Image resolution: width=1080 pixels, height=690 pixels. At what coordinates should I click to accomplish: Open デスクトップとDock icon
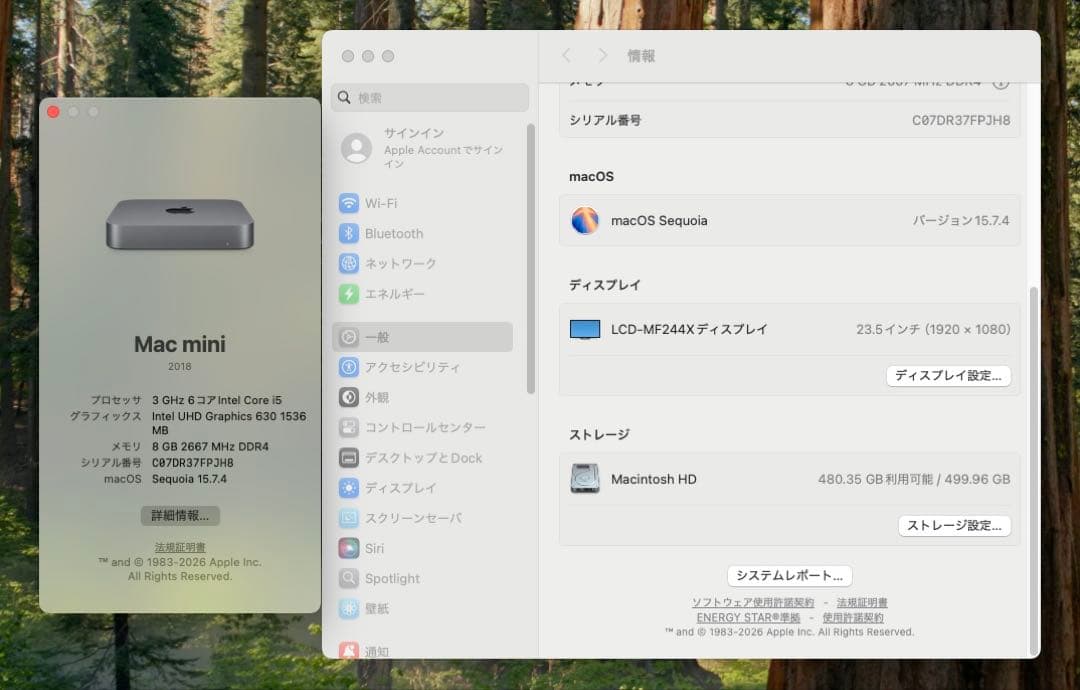349,458
